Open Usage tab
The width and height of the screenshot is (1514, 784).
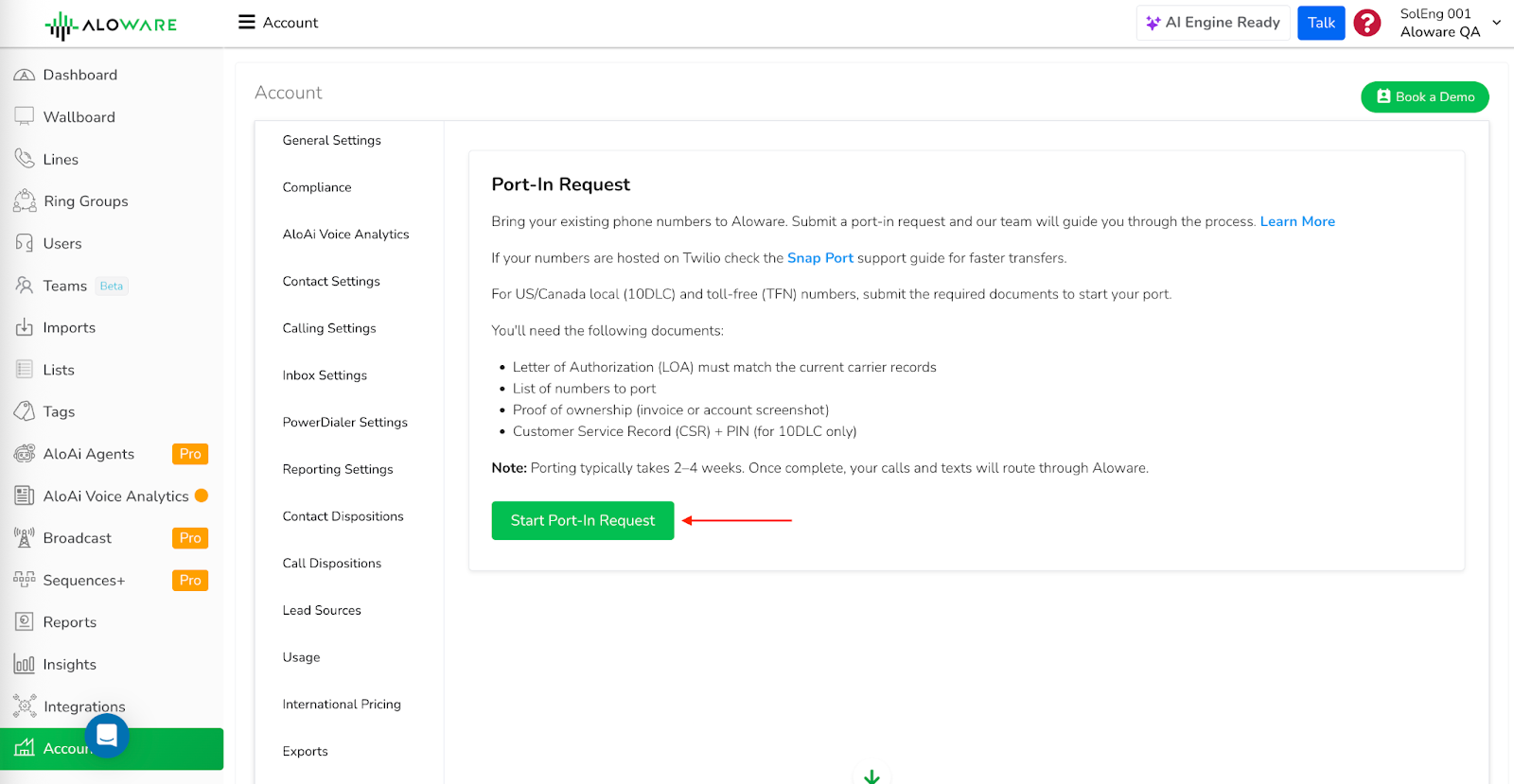(x=301, y=657)
